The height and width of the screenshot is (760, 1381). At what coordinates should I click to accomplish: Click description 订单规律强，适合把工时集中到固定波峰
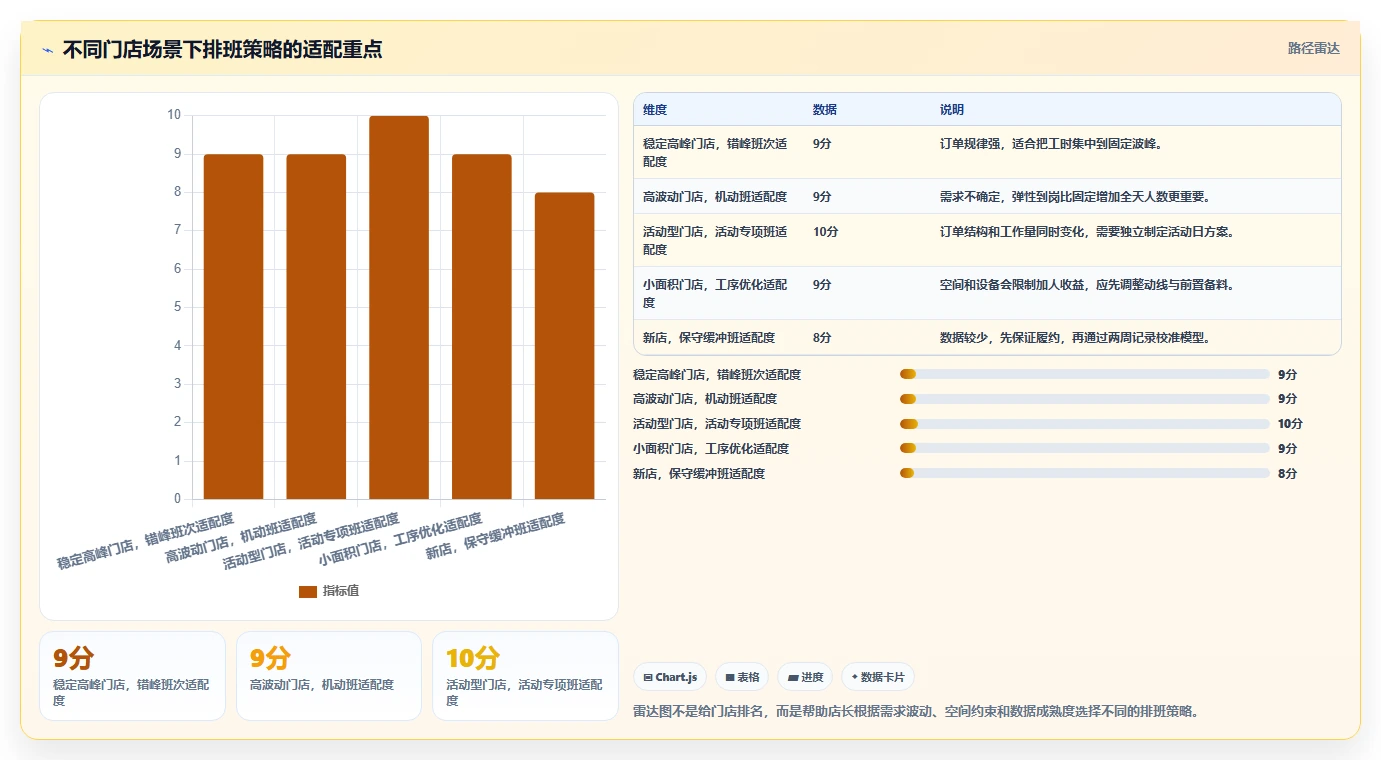coord(1051,144)
